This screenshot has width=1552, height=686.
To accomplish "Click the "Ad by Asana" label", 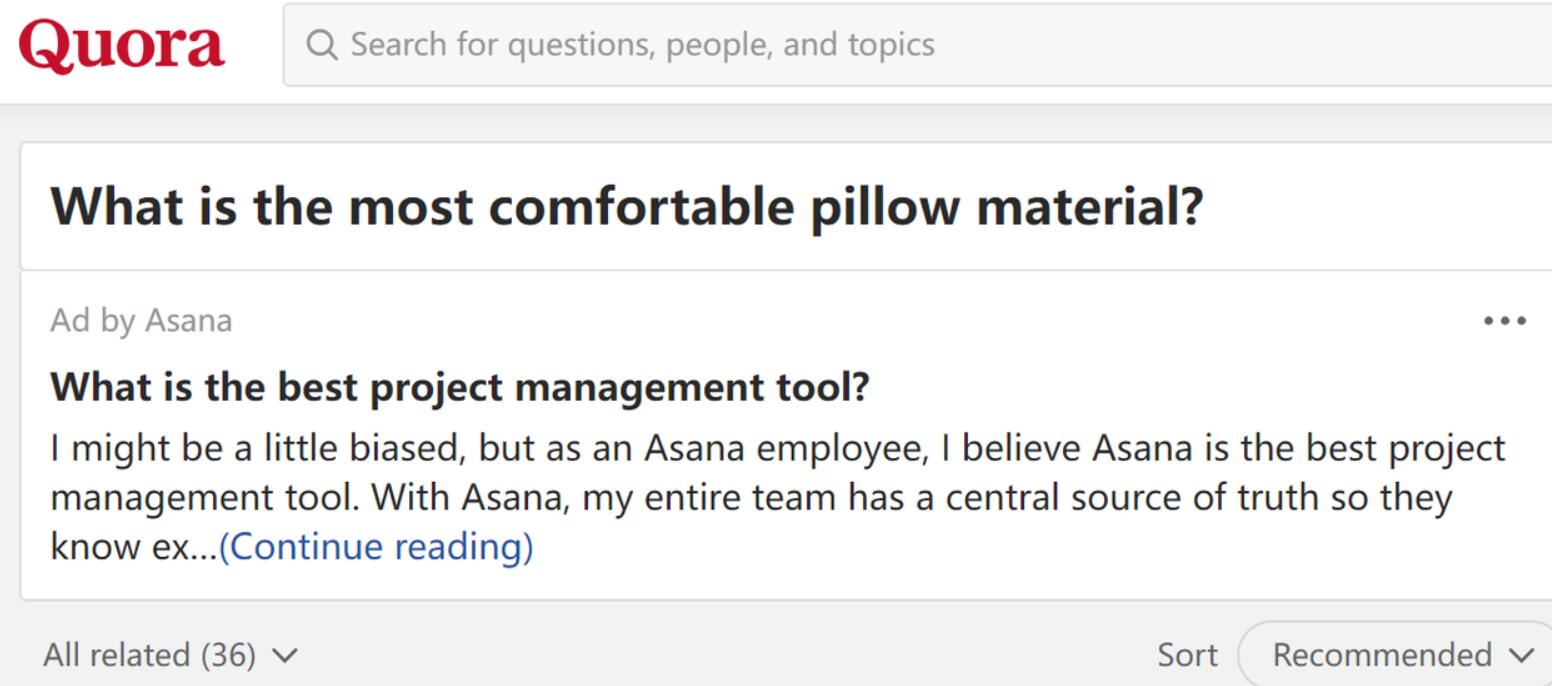I will [x=141, y=321].
